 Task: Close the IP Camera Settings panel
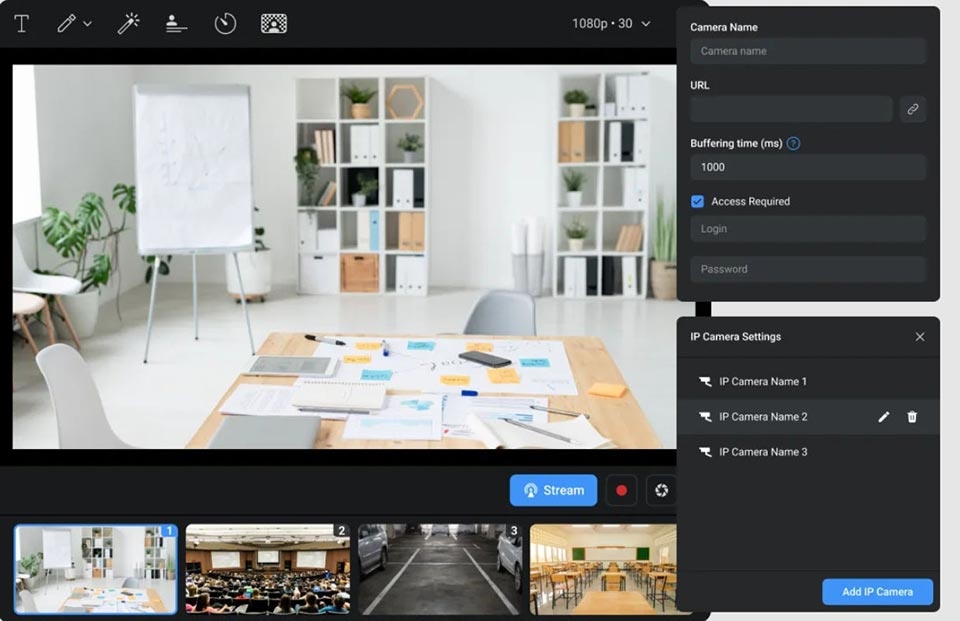coord(920,337)
